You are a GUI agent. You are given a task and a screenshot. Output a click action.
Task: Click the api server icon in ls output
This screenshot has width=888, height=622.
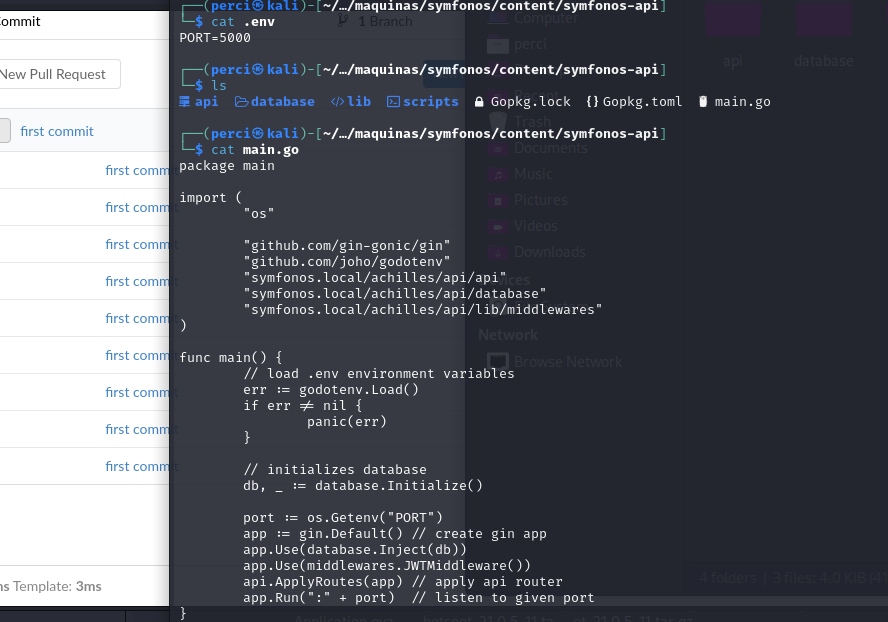pos(185,102)
